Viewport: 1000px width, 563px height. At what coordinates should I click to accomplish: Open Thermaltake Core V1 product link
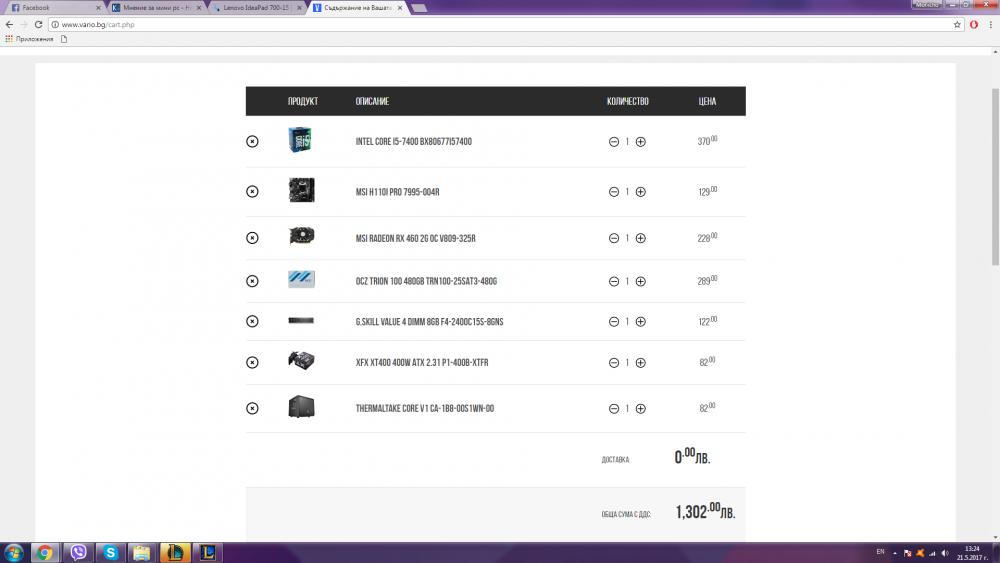click(x=425, y=409)
